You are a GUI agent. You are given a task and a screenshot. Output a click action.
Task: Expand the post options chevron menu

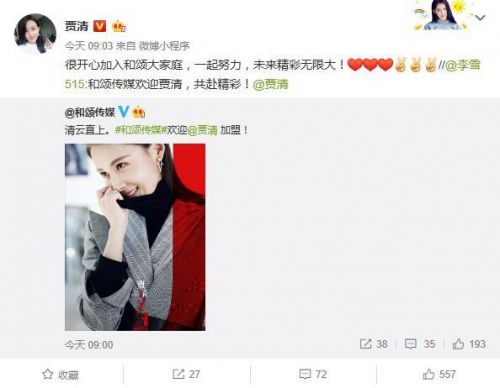480,17
